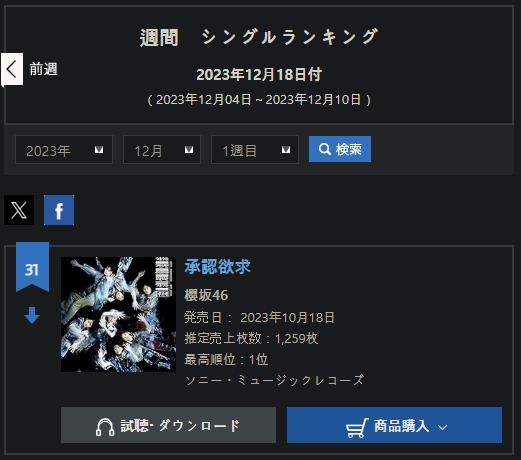Viewport: 521px width, 460px height.
Task: Open the 2023年 year dropdown
Action: click(64, 150)
